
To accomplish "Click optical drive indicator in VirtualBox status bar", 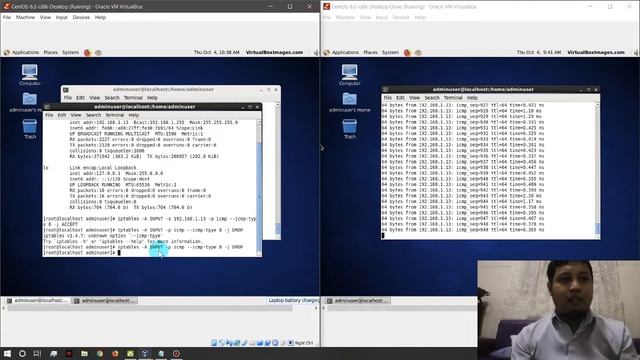I will (222, 342).
